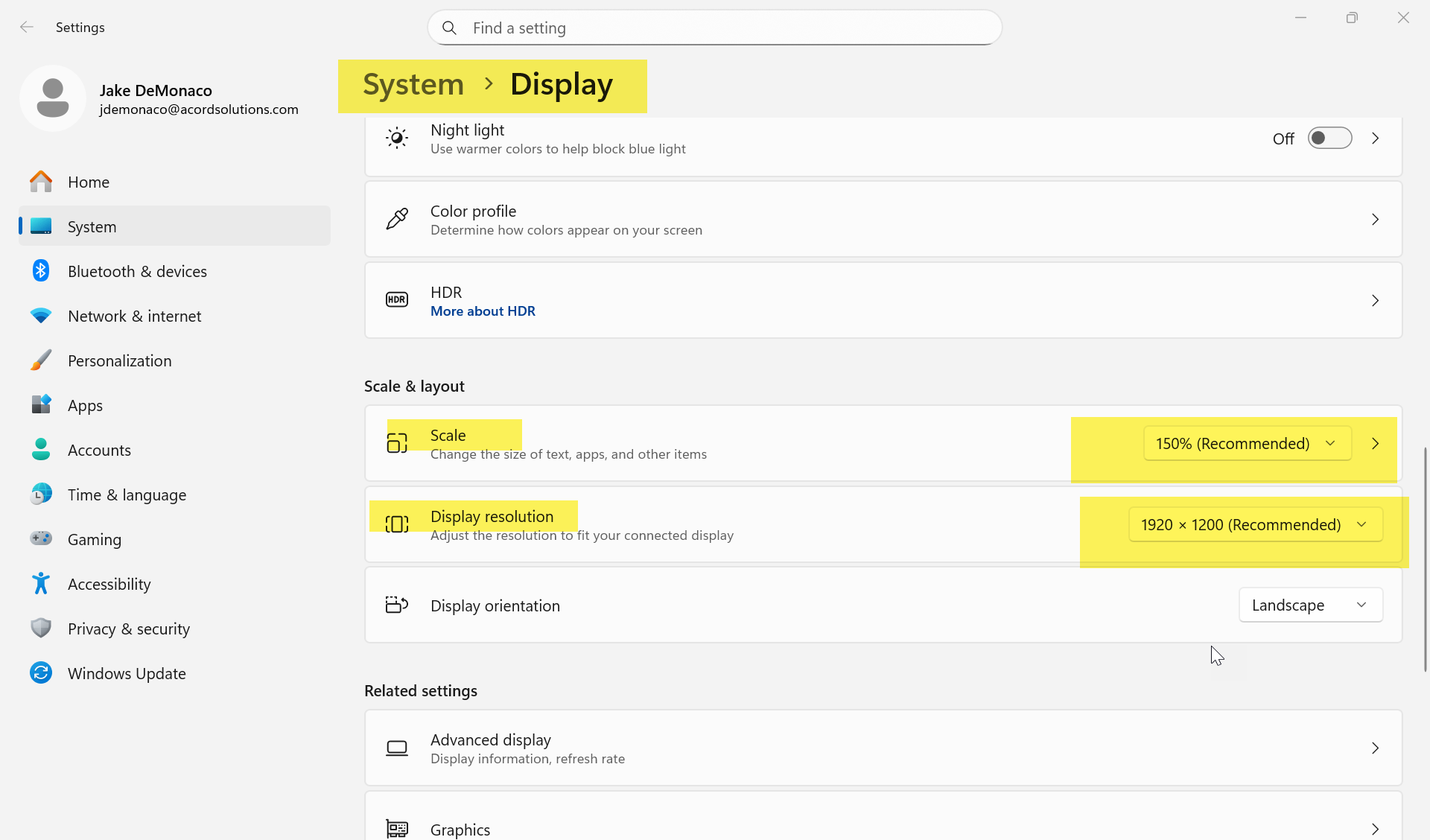
Task: Open the Landscape orientation dropdown
Action: click(1310, 605)
